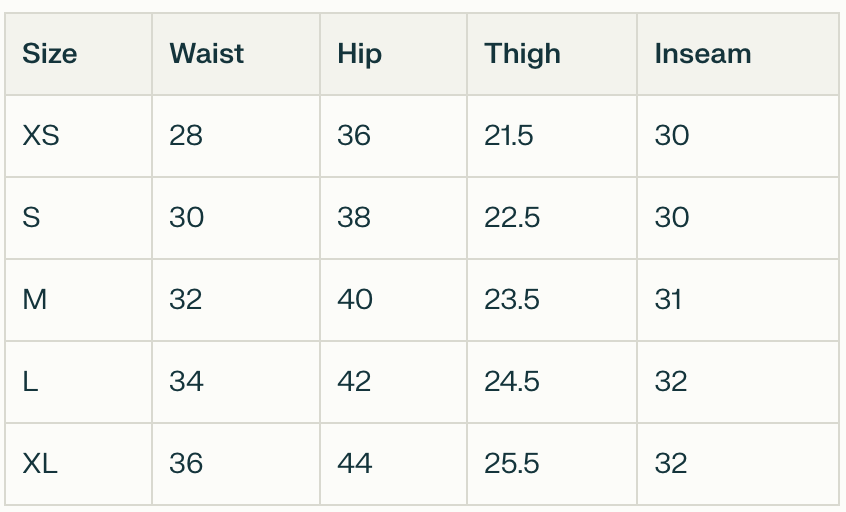Click hip value 38 in S row
This screenshot has height=512, width=846.
tap(354, 218)
